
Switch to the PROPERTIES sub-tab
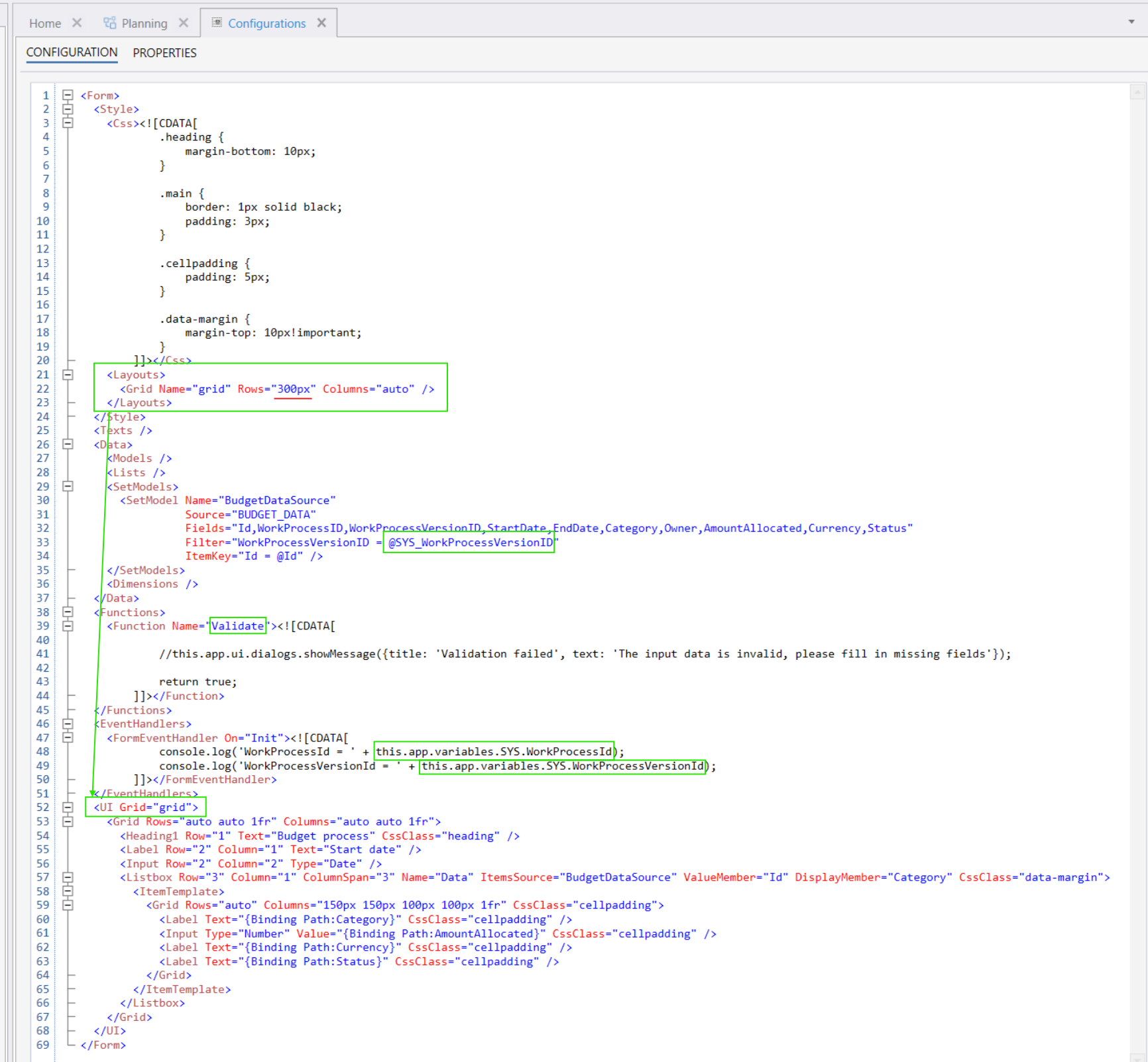[164, 52]
